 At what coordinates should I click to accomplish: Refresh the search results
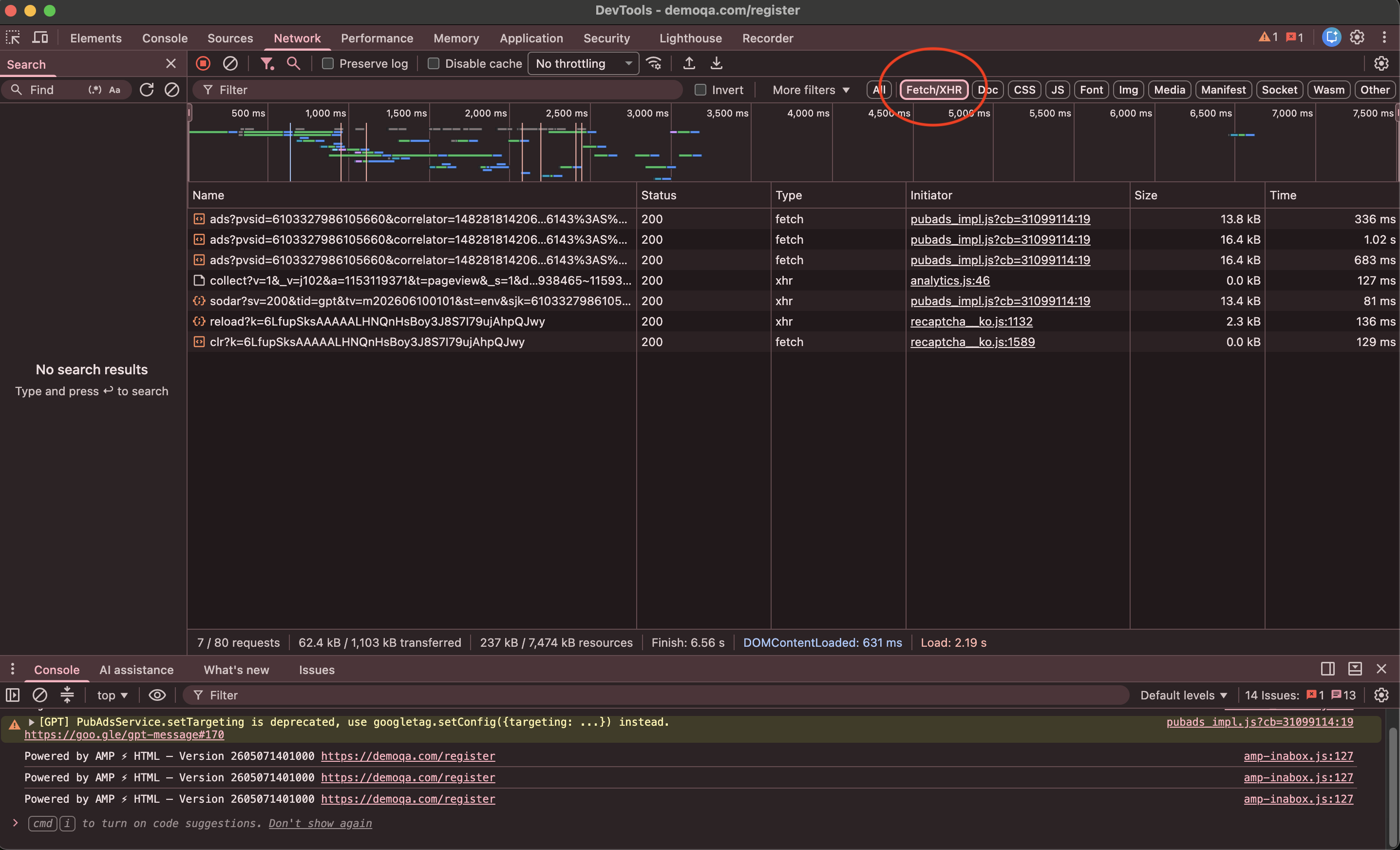click(x=147, y=90)
